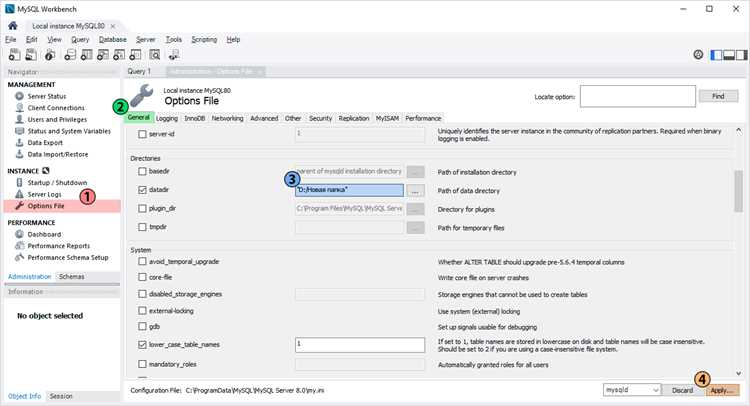Viewport: 750px width, 406px height.
Task: Open Data Import/Restore
Action: coord(57,154)
